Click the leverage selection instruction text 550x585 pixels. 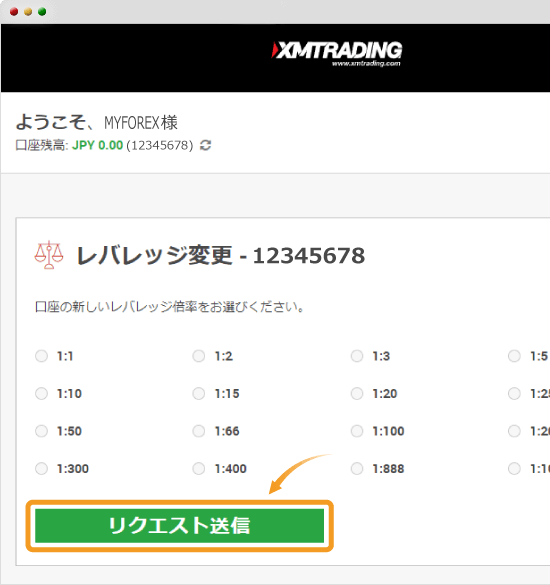click(170, 307)
